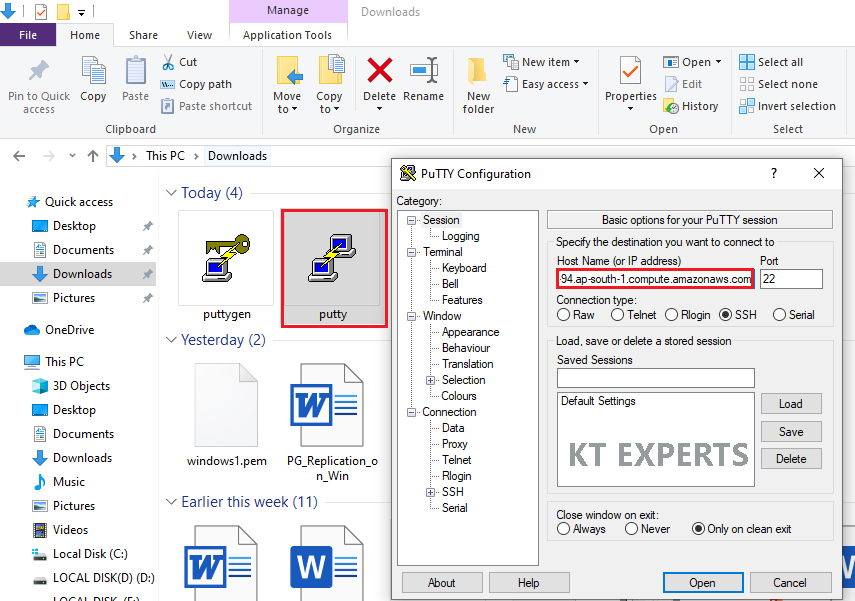Click the Open button in PuTTY
Image resolution: width=855 pixels, height=601 pixels.
[703, 582]
